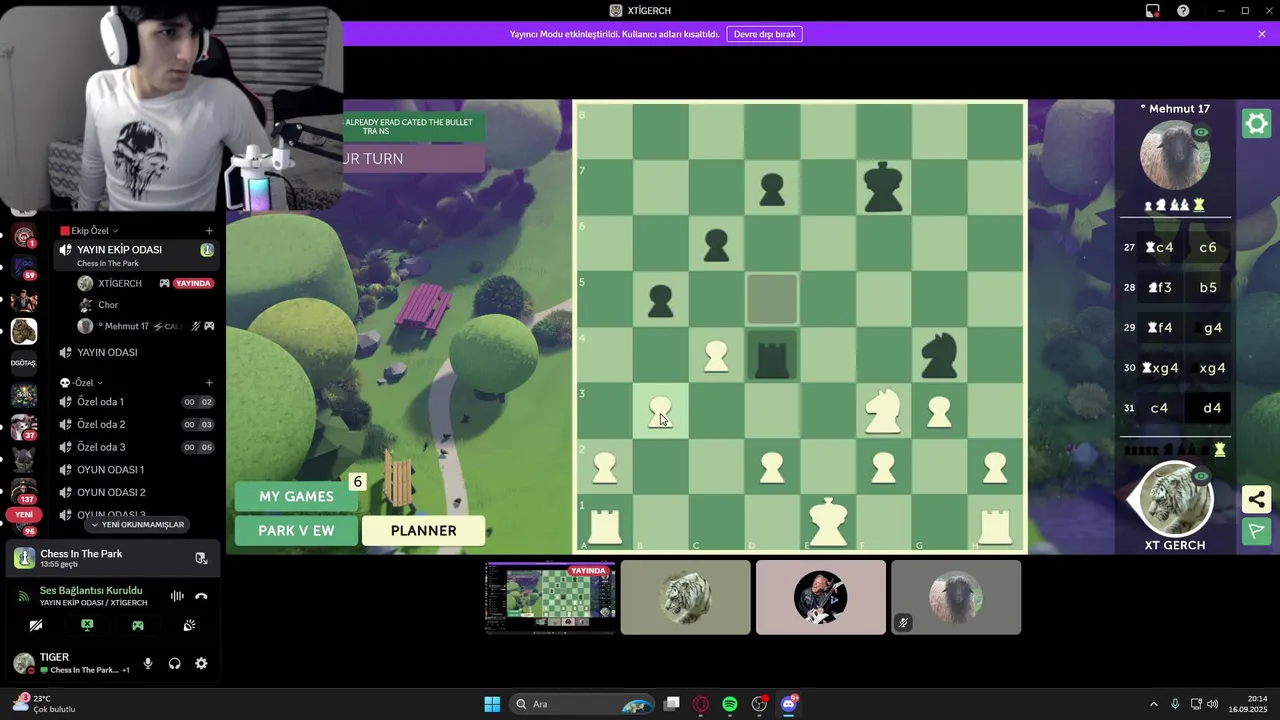
Task: Click move 28 b5 entry
Action: point(1208,287)
